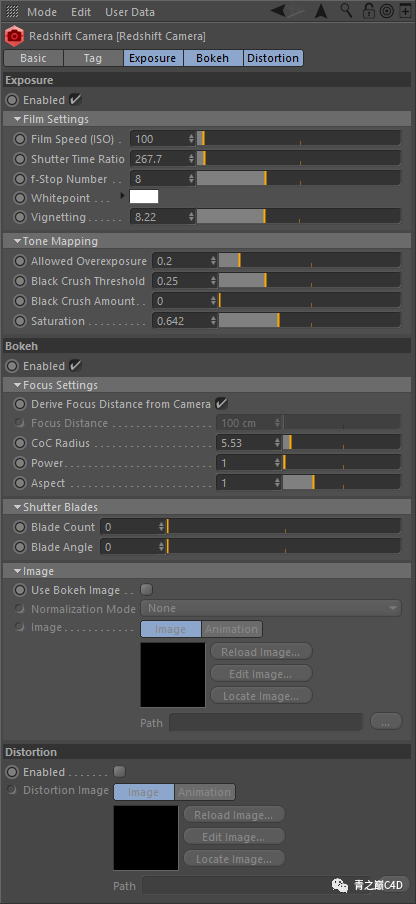Switch to the Tag tab

coord(93,58)
